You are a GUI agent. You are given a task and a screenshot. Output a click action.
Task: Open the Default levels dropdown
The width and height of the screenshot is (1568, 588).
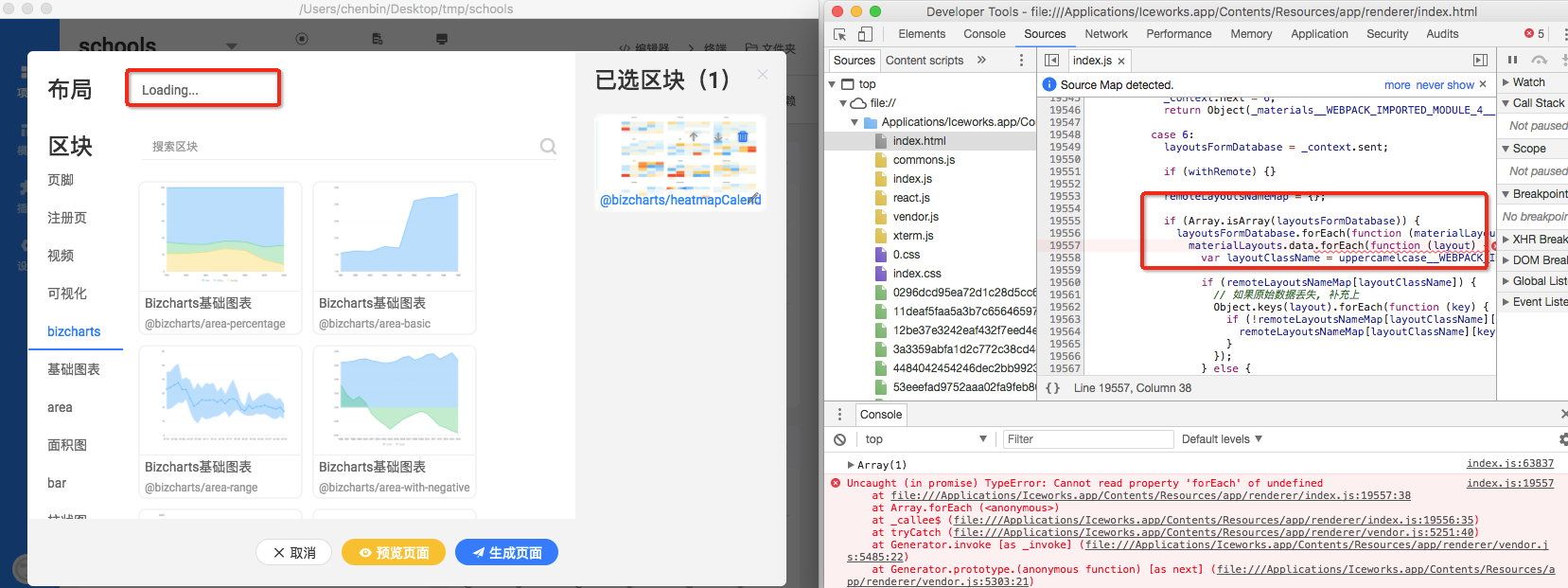[1222, 439]
